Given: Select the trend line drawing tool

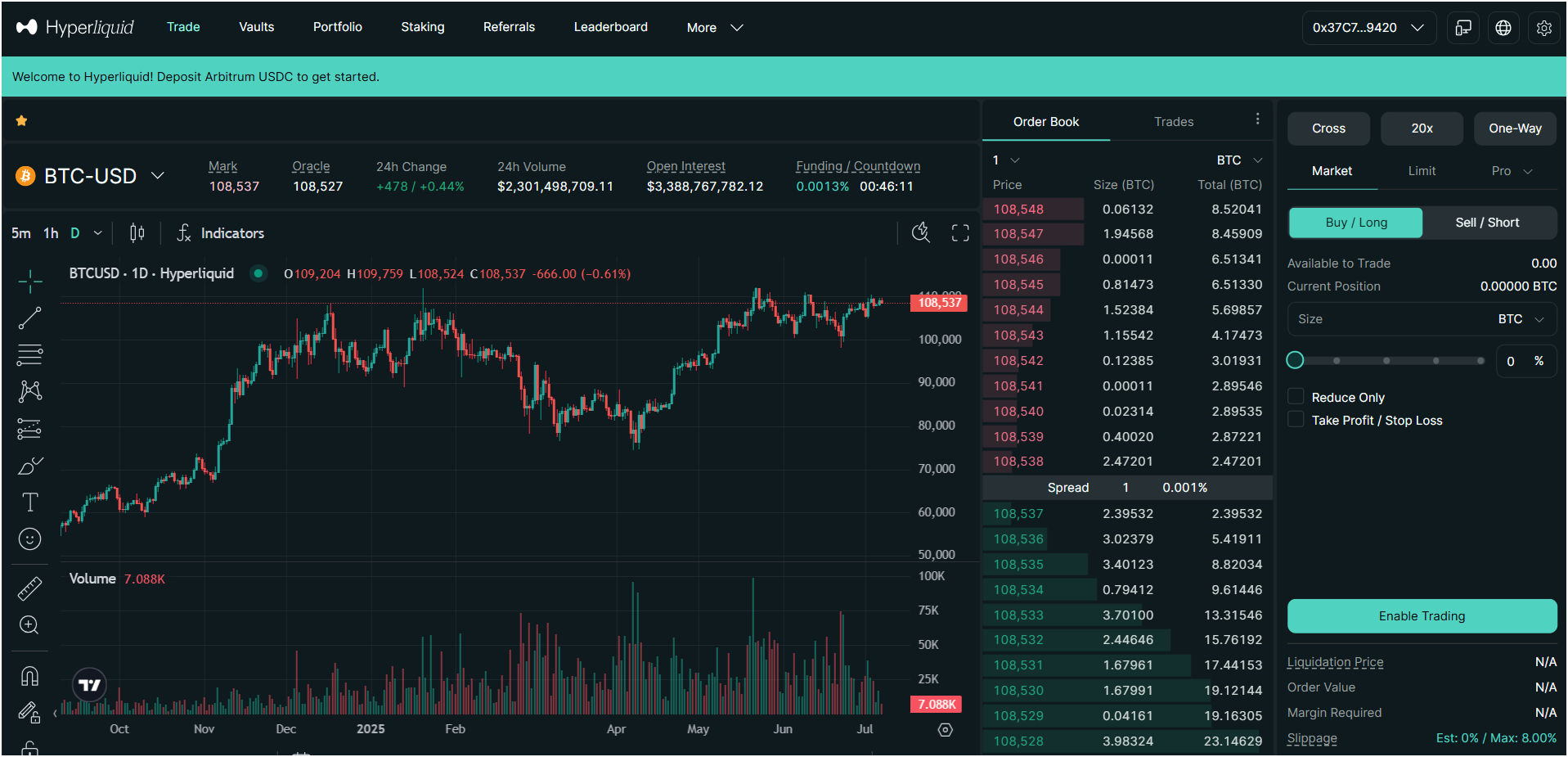Looking at the screenshot, I should click(x=29, y=318).
